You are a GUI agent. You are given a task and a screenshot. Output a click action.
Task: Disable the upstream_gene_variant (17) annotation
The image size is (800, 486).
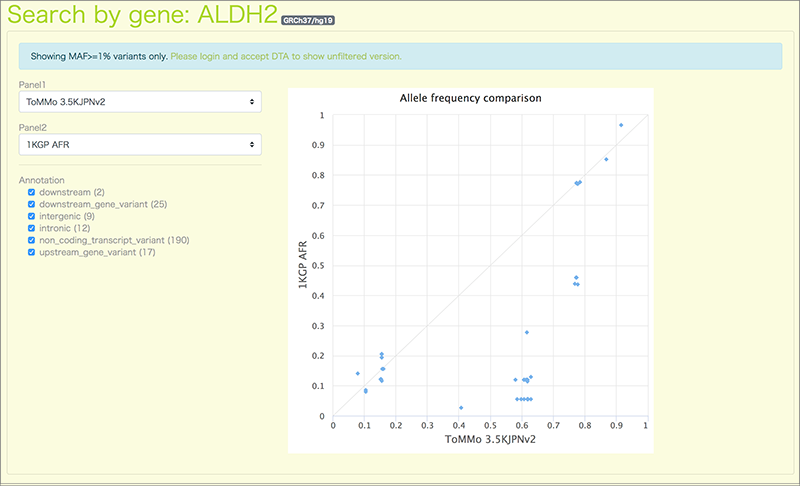pos(33,252)
